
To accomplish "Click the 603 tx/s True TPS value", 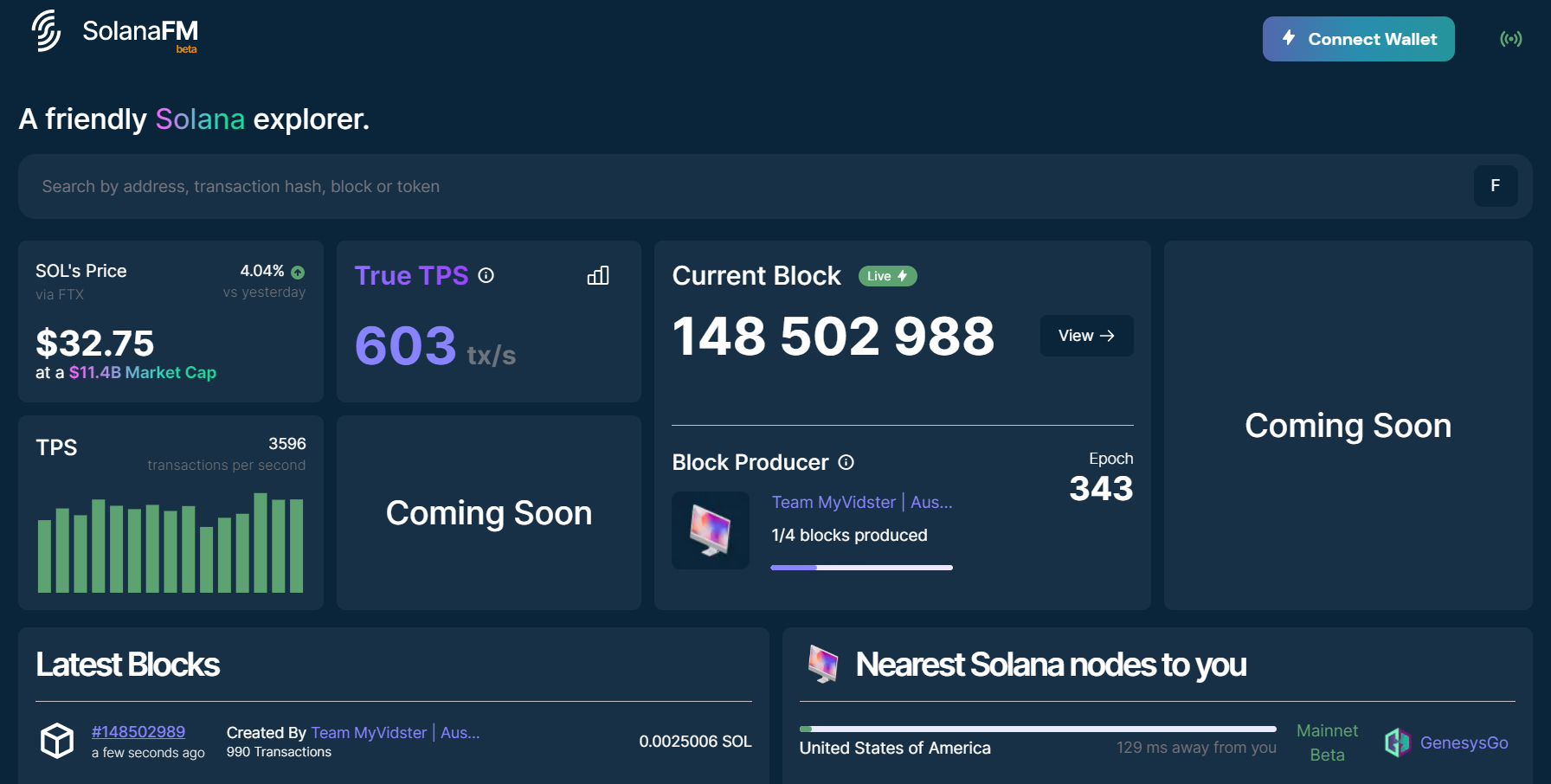I will pyautogui.click(x=435, y=346).
